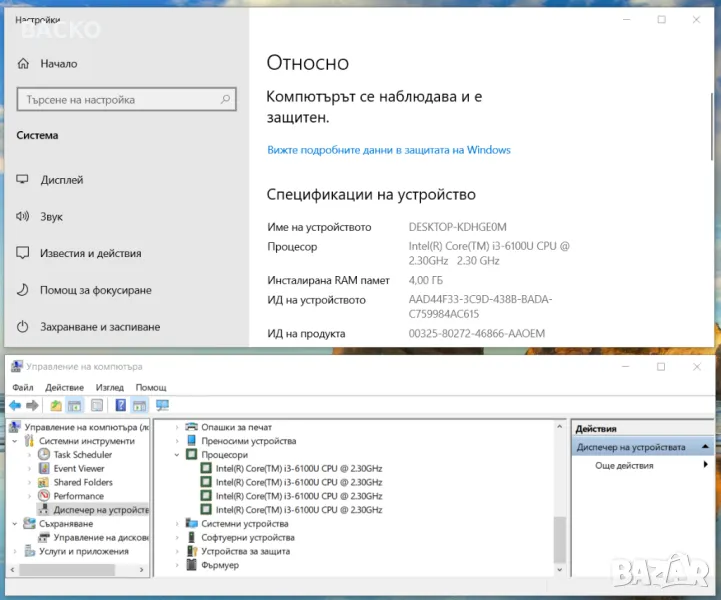This screenshot has height=600, width=721.
Task: Open Известия и действия settings page
Action: click(90, 254)
